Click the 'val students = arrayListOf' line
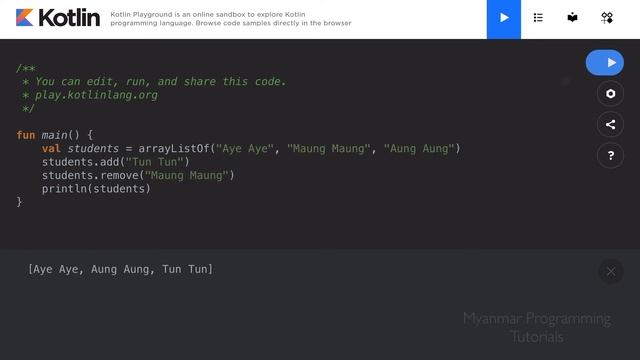 (x=251, y=148)
